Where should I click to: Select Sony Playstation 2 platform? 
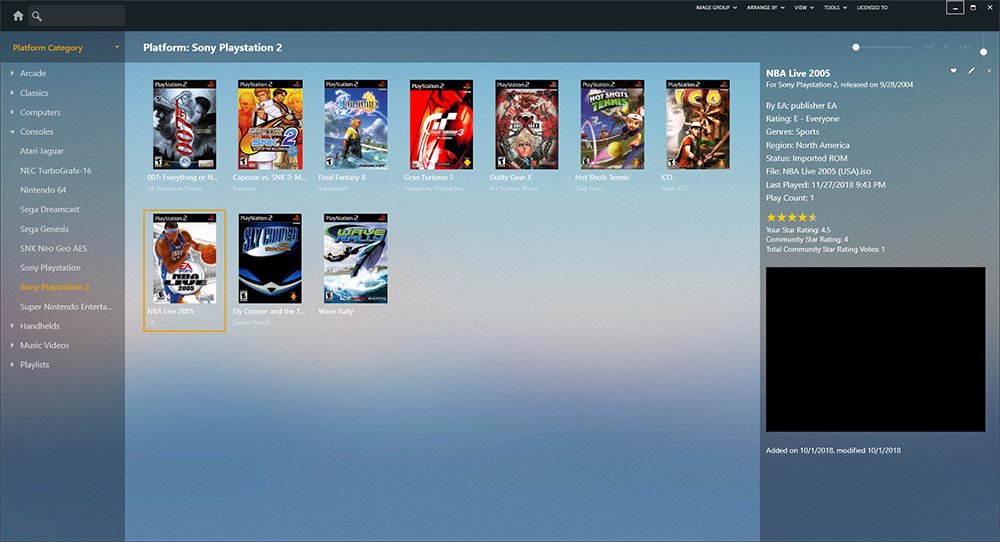click(x=54, y=287)
